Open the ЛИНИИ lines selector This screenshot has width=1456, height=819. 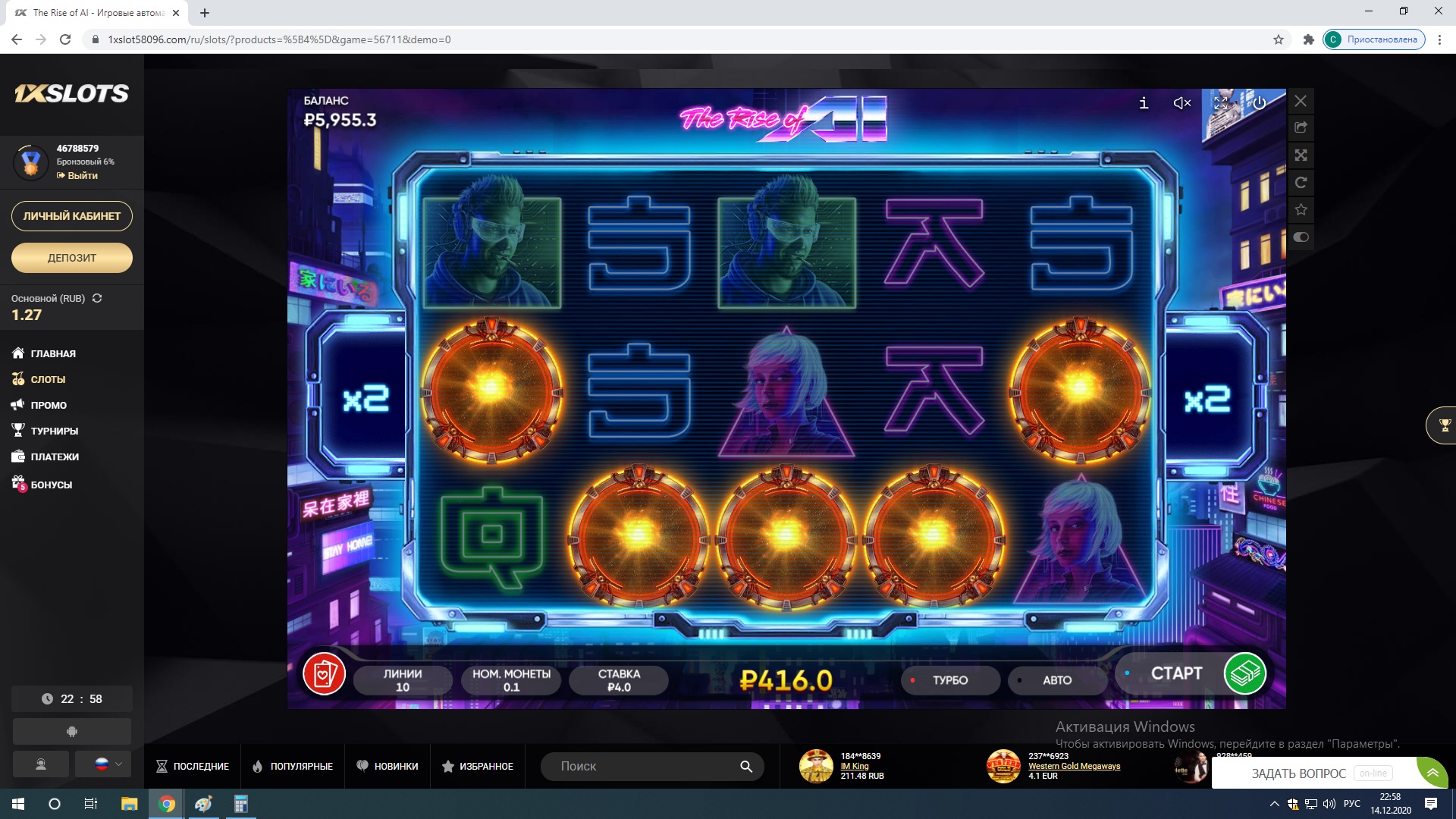pos(403,680)
